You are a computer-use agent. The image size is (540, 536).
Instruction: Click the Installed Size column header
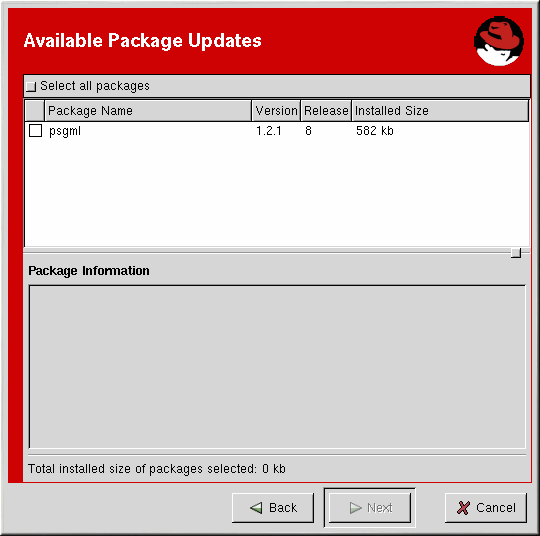coord(440,111)
